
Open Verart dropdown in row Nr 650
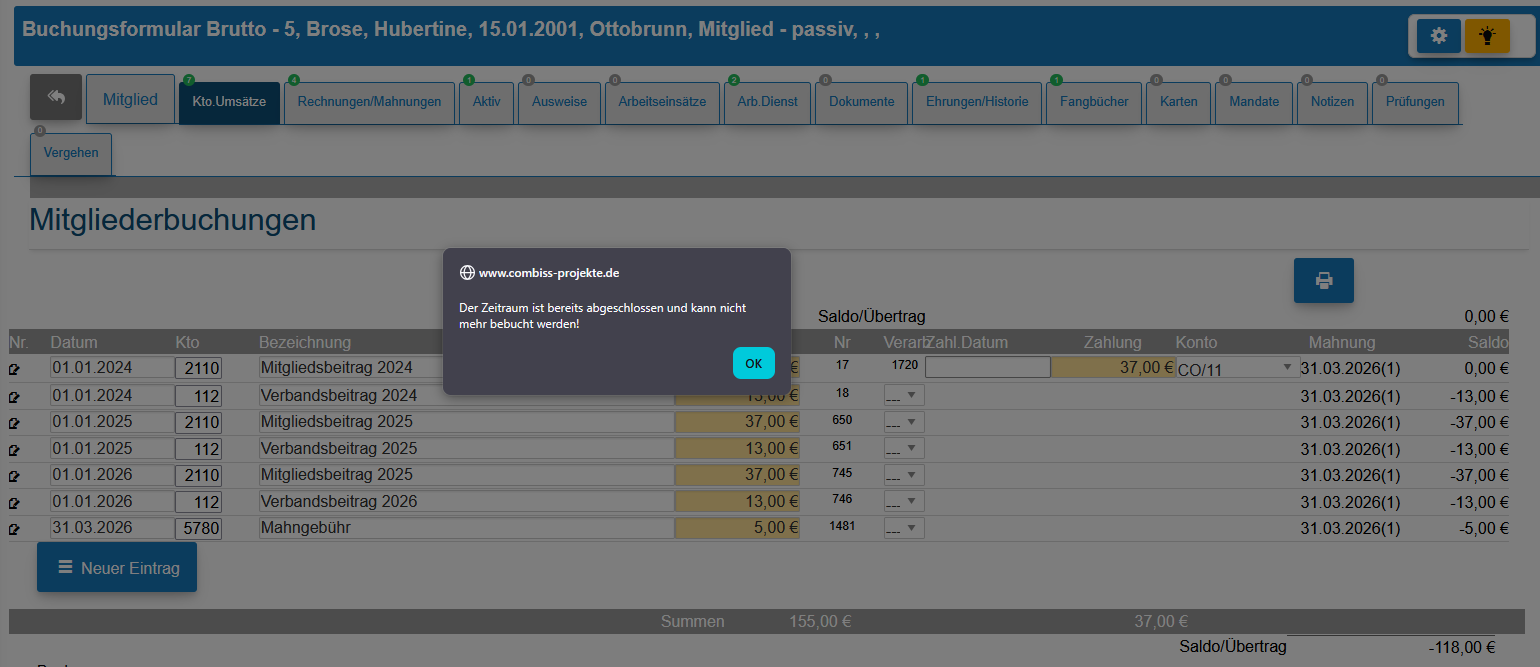click(904, 421)
